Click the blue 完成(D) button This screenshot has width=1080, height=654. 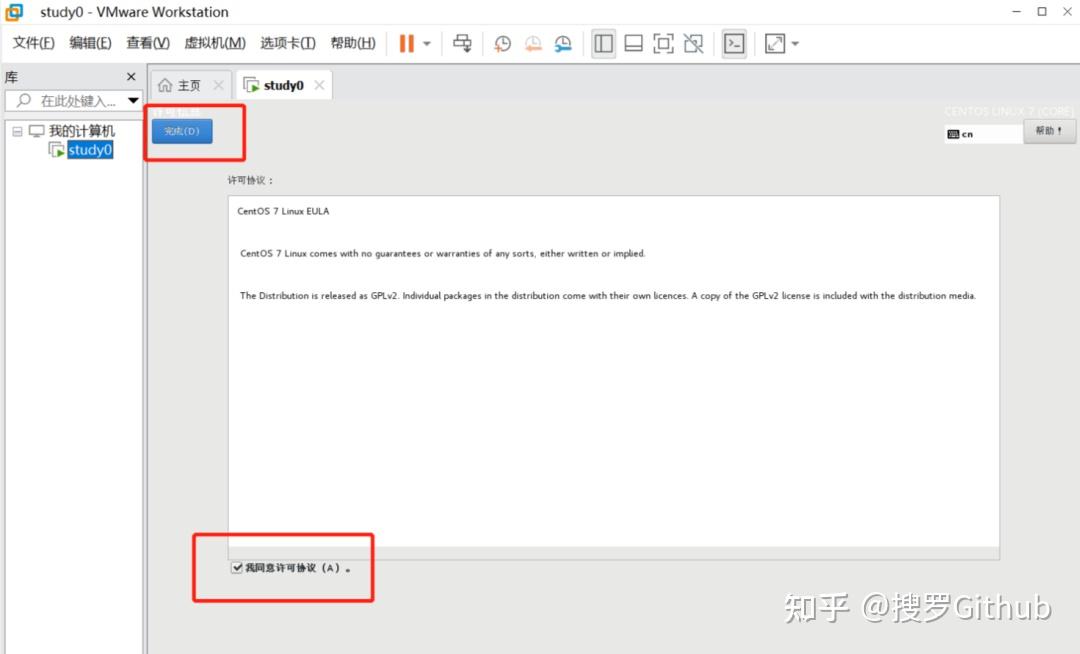182,131
